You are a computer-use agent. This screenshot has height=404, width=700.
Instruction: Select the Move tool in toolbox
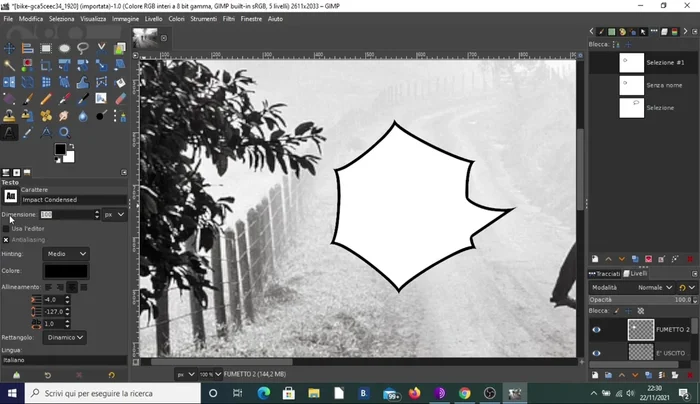pyautogui.click(x=9, y=48)
